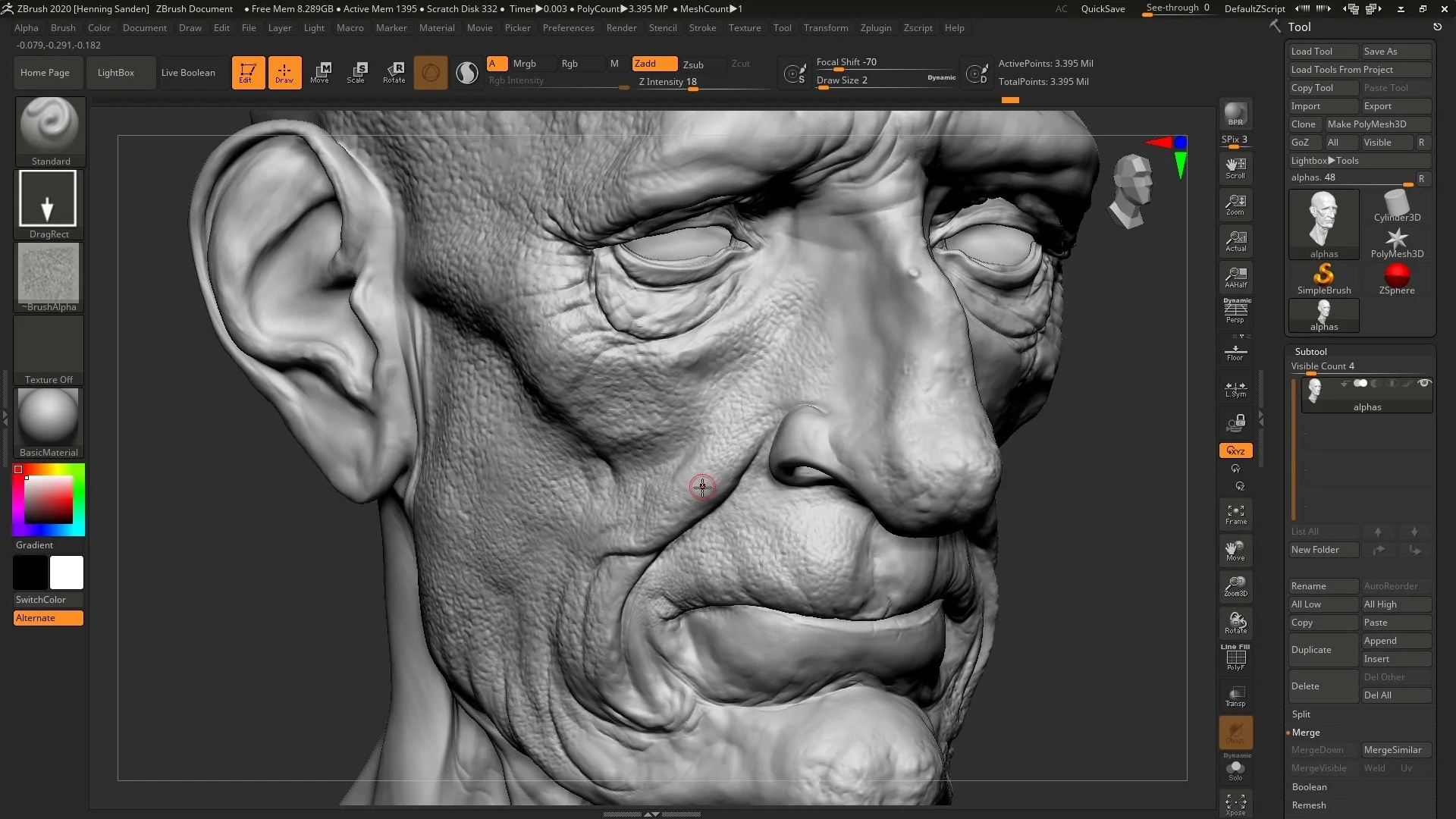Click the Duplicate subtool button
Viewport: 1456px width, 819px height.
pyautogui.click(x=1311, y=650)
